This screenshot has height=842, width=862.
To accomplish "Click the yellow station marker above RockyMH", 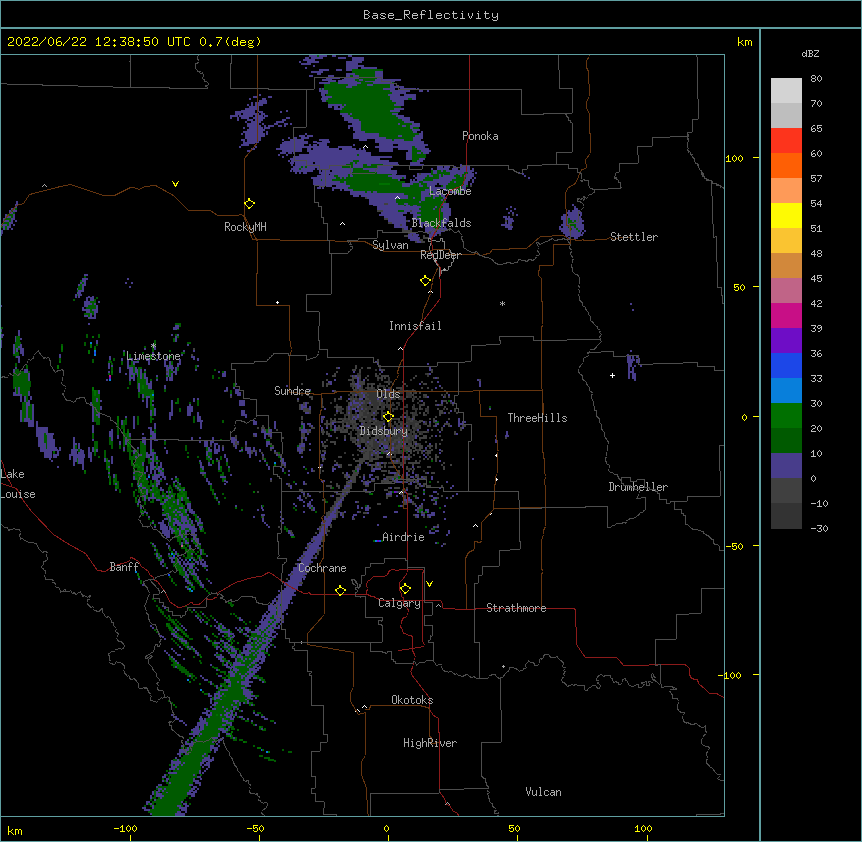I will [x=249, y=204].
